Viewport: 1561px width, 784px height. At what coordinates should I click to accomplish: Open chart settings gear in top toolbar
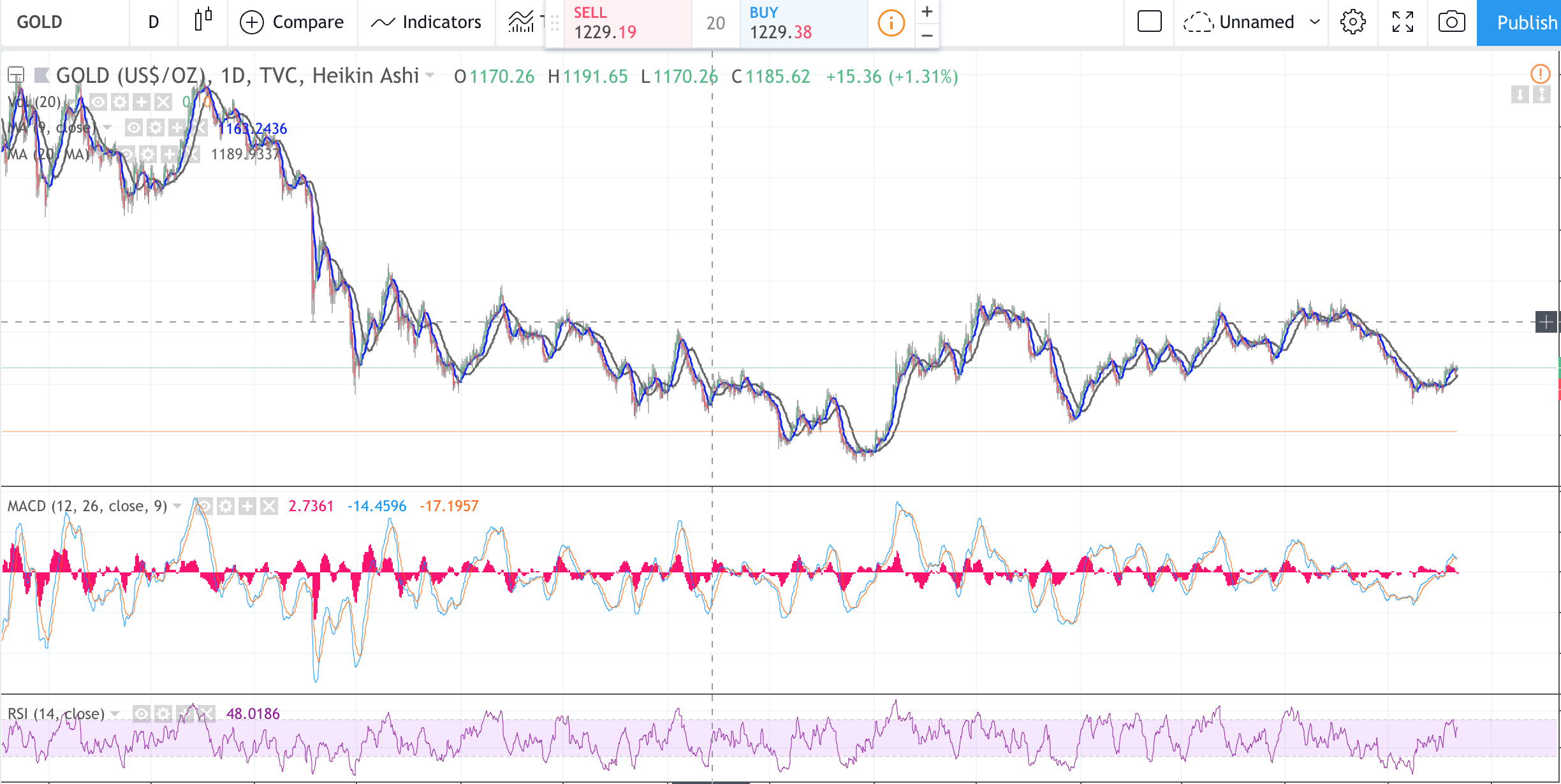[1352, 22]
